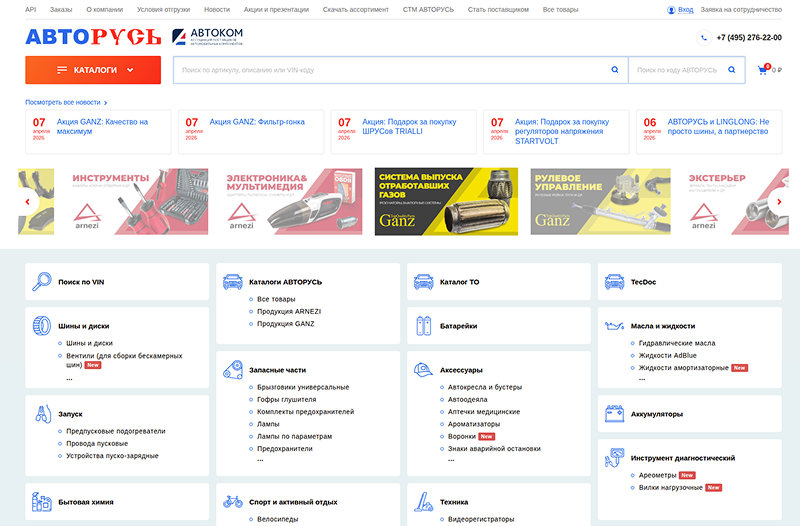
Task: Open the Продукция GANZ link
Action: (286, 323)
